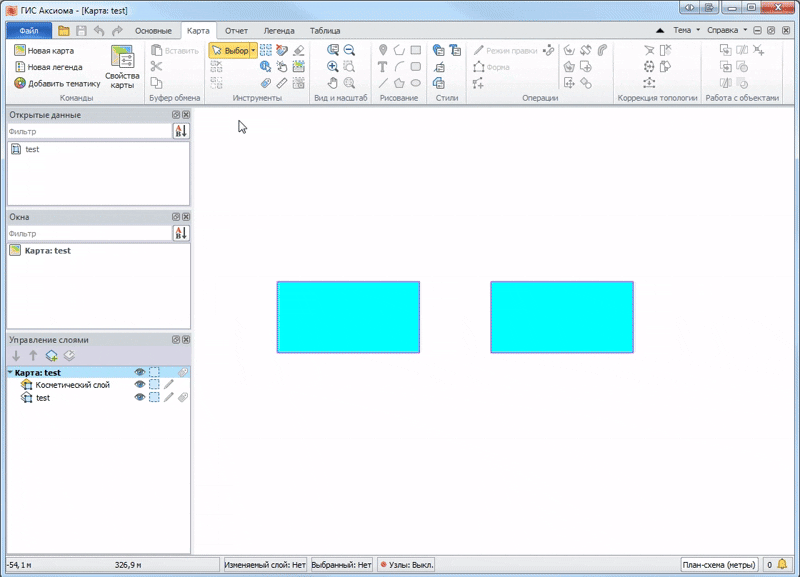Screen dimensions: 800x577
Task: Activate the Pan (hand) tool
Action: [332, 83]
